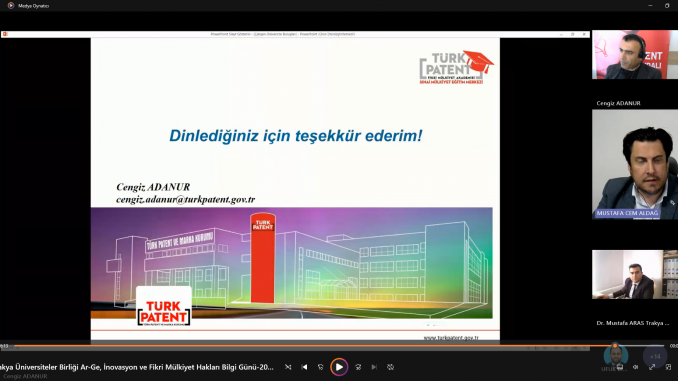Toggle shuffle mode in the player
The image size is (678, 381).
click(x=288, y=367)
